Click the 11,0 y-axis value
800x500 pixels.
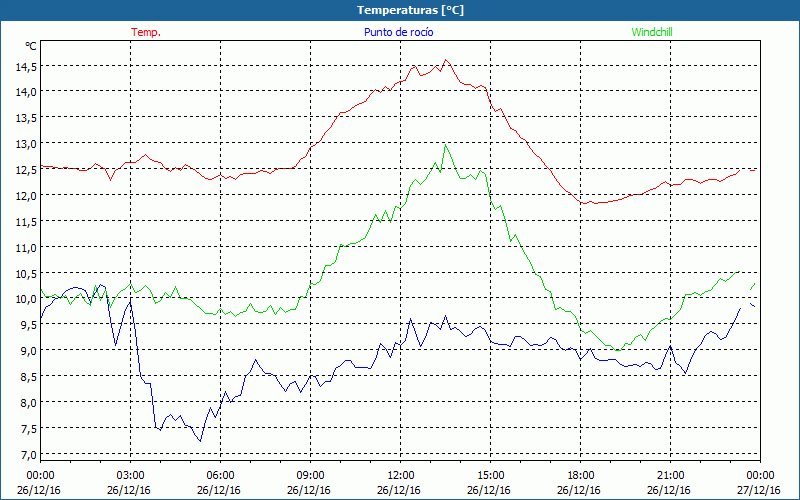coord(26,247)
